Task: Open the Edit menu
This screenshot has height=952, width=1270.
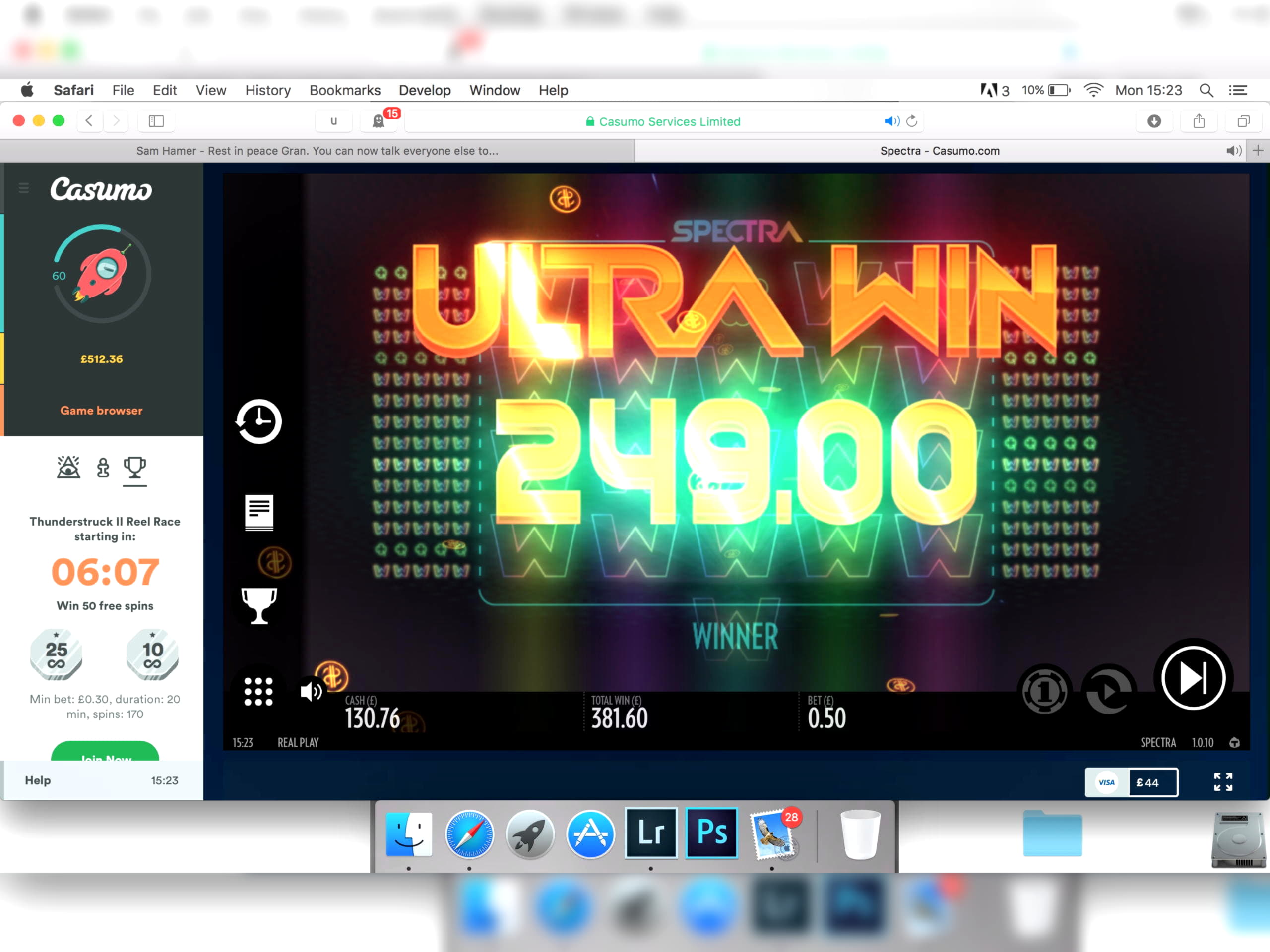Action: coord(165,90)
